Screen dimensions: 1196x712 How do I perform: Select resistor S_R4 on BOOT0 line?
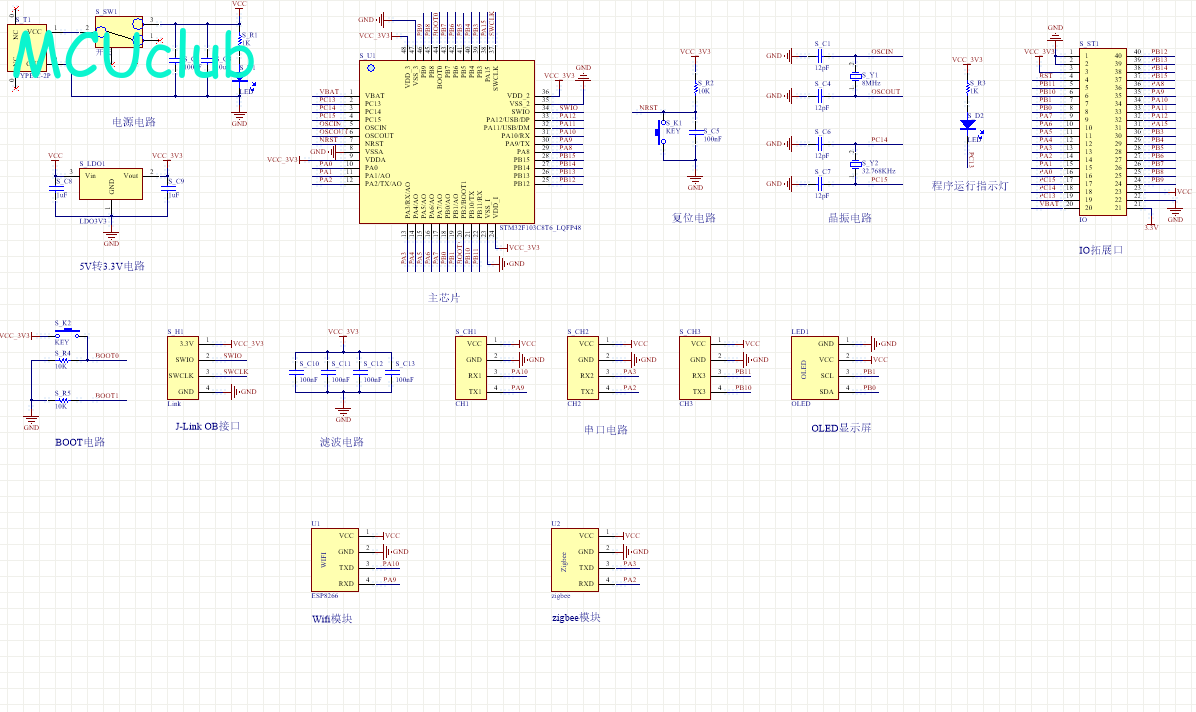(x=63, y=360)
